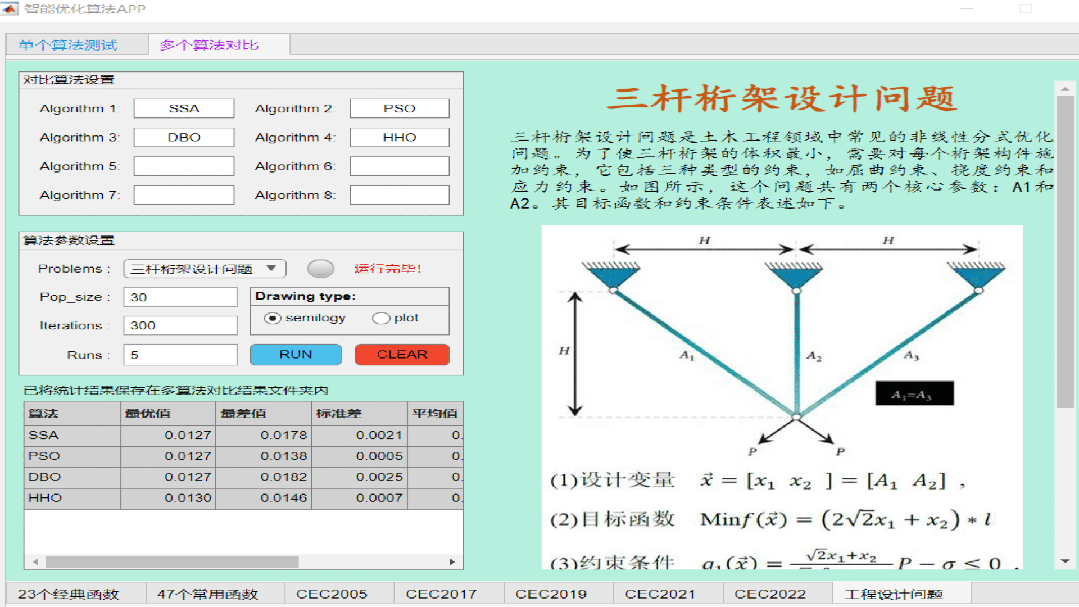Click the gray run-status indicator circle
Screen dimensions: 1079x607
point(322,268)
